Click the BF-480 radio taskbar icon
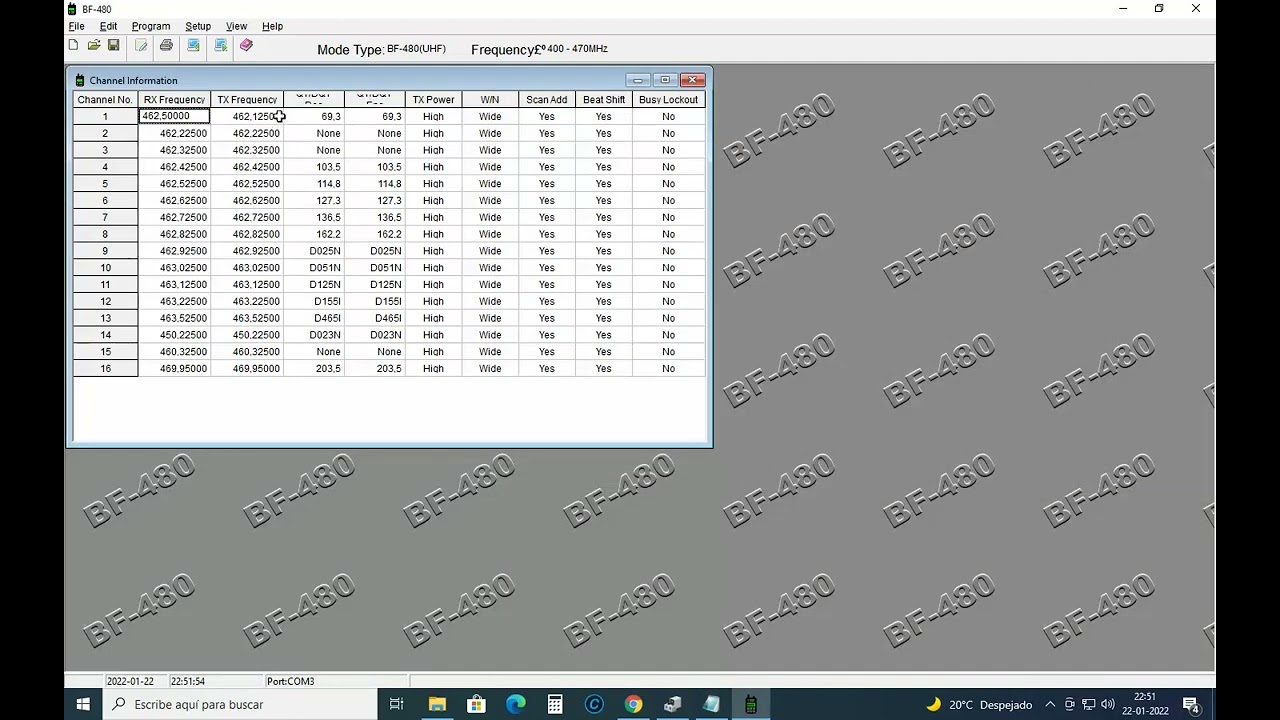 click(750, 704)
